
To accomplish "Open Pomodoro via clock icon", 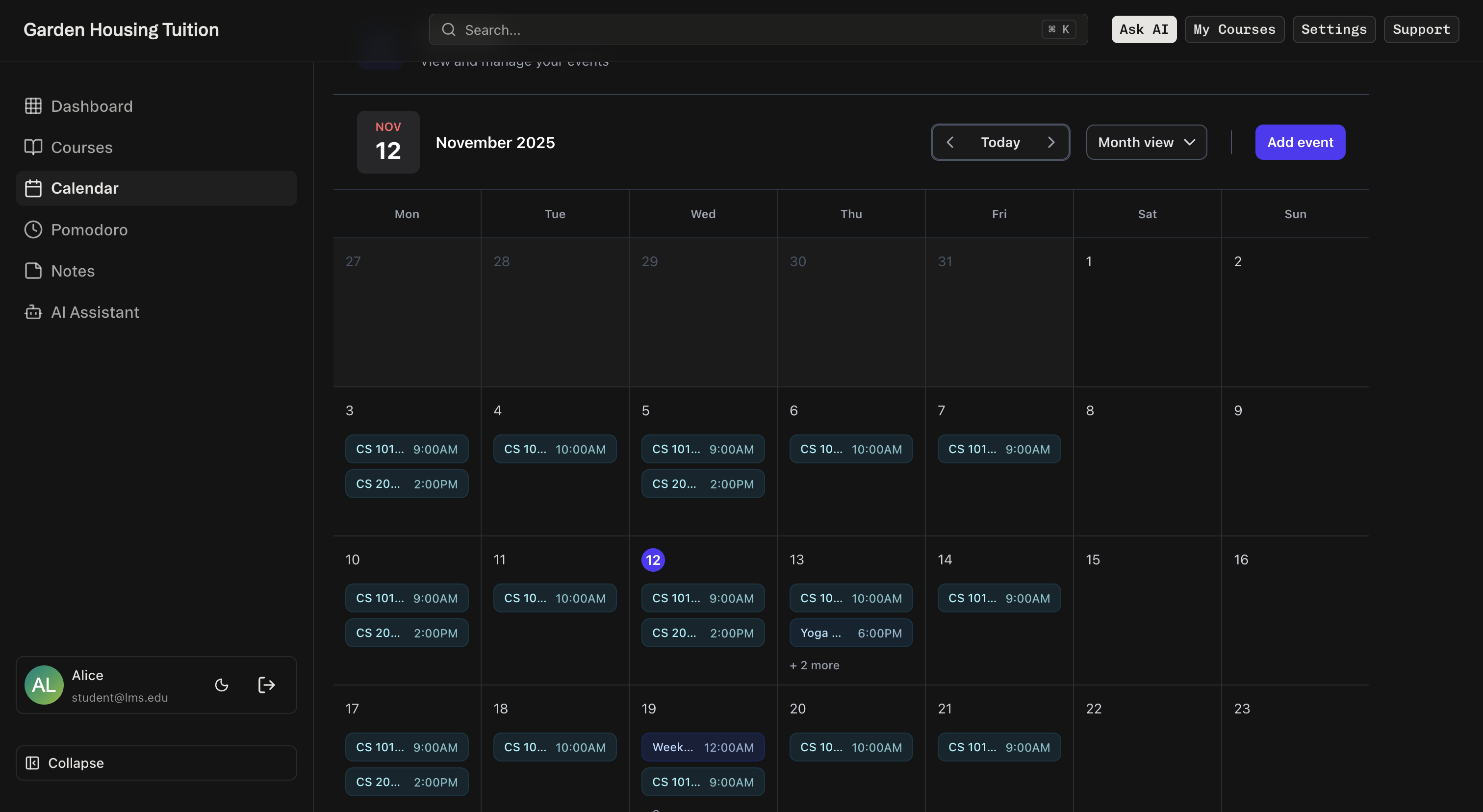I will click(33, 229).
